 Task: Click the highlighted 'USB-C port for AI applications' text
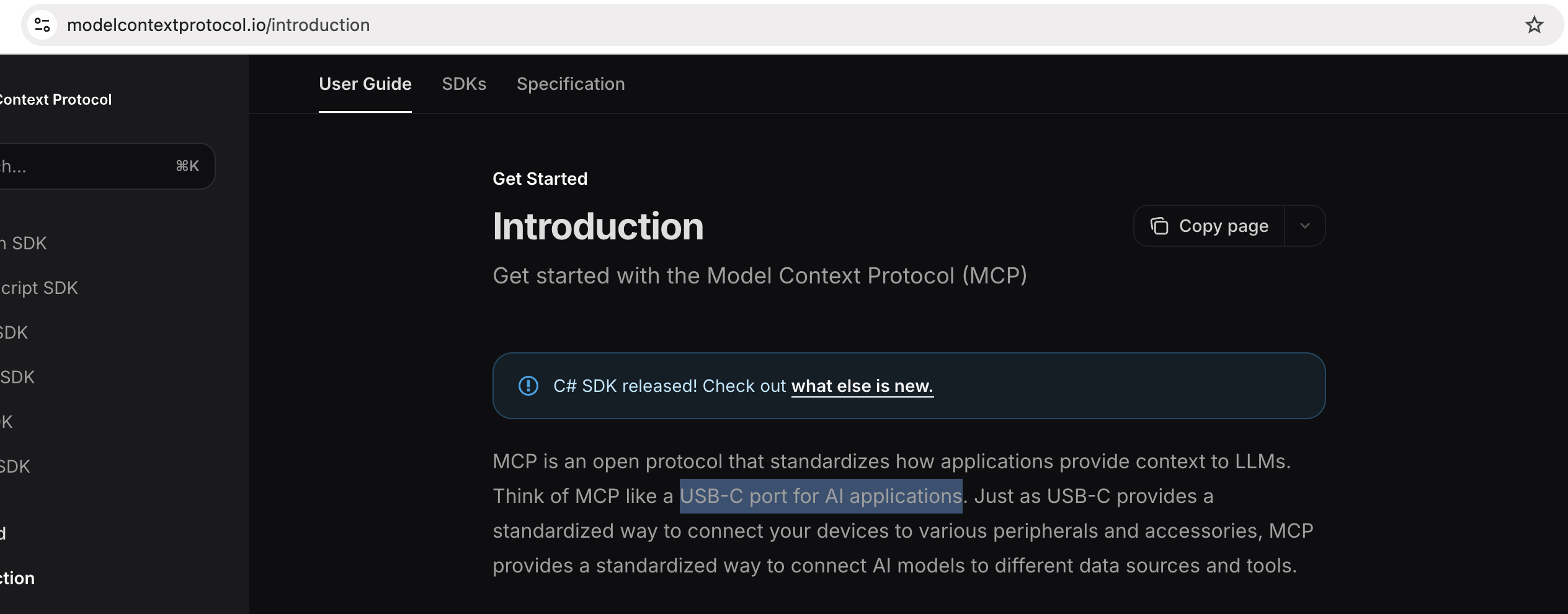click(x=821, y=496)
